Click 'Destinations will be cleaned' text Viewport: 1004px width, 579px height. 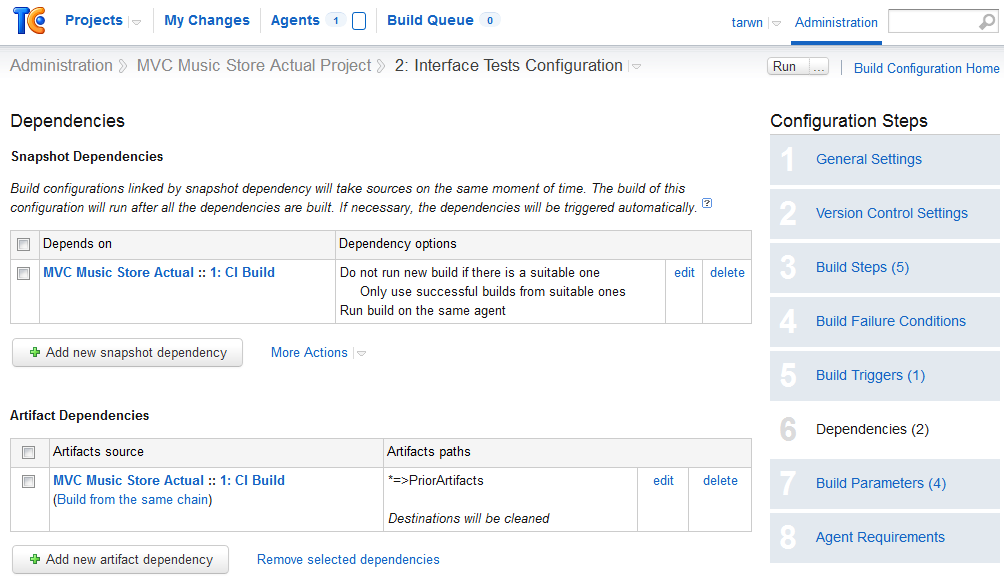tap(469, 519)
